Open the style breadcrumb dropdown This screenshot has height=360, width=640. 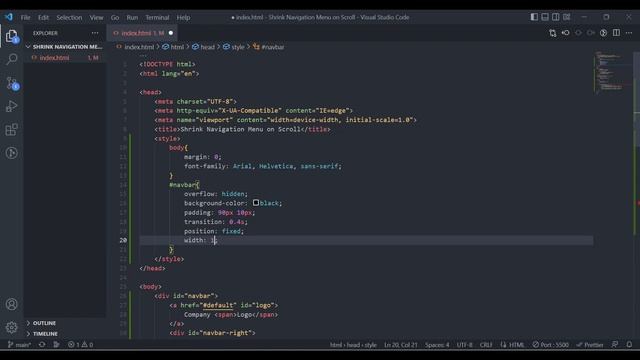click(x=233, y=47)
